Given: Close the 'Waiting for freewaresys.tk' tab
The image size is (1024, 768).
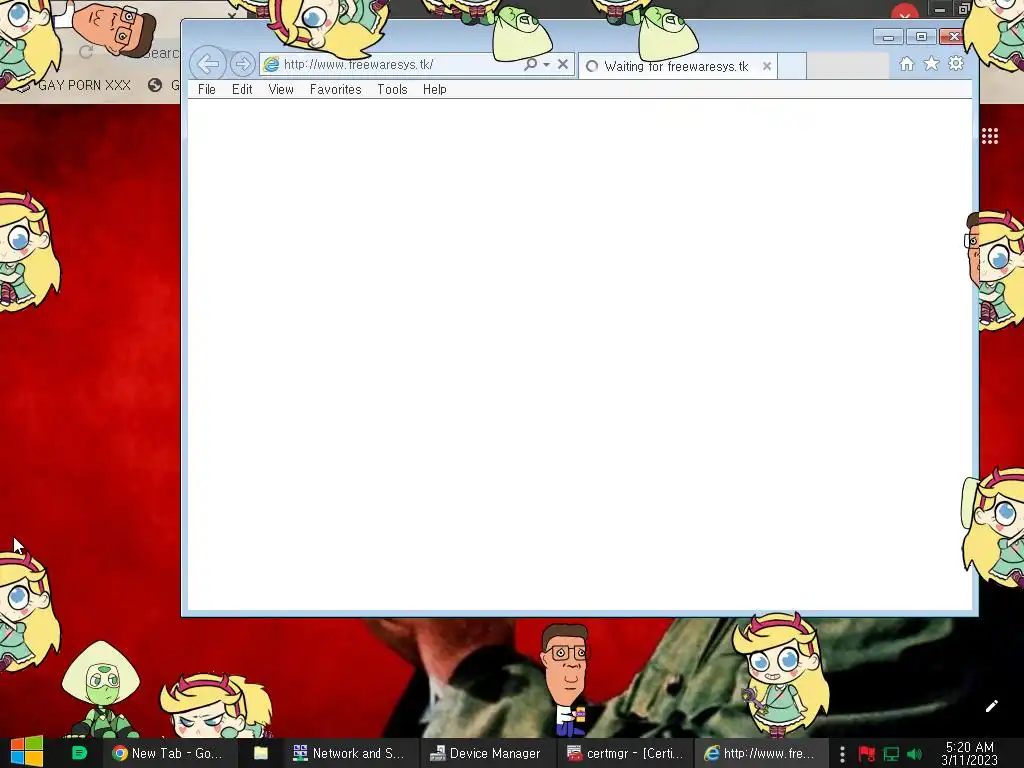Looking at the screenshot, I should (x=767, y=66).
